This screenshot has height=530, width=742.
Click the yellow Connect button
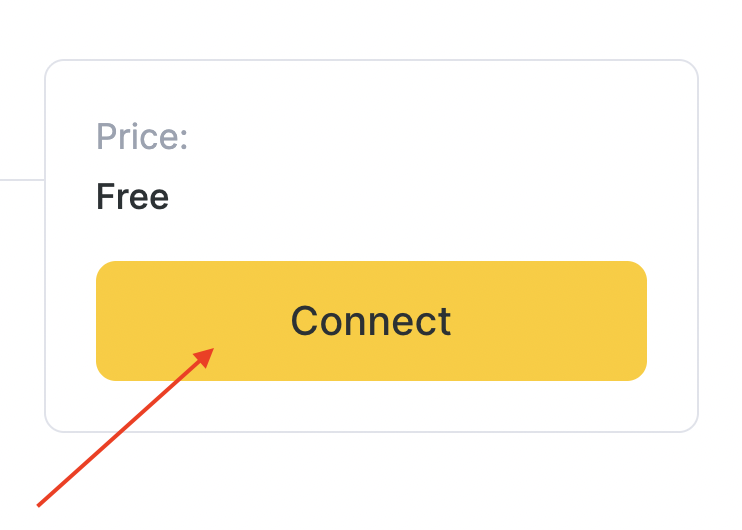click(x=371, y=321)
